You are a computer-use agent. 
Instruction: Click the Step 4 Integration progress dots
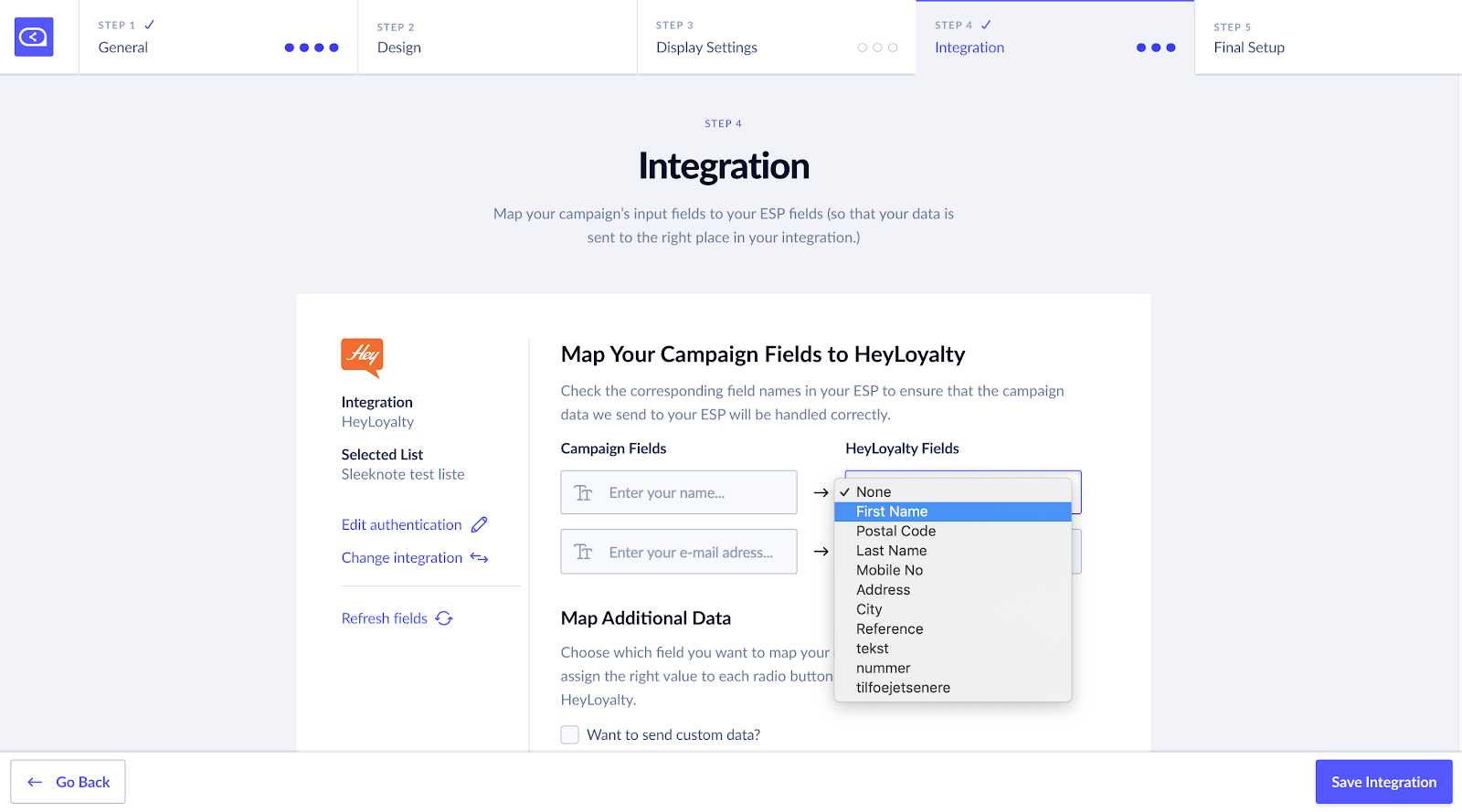(x=1156, y=47)
